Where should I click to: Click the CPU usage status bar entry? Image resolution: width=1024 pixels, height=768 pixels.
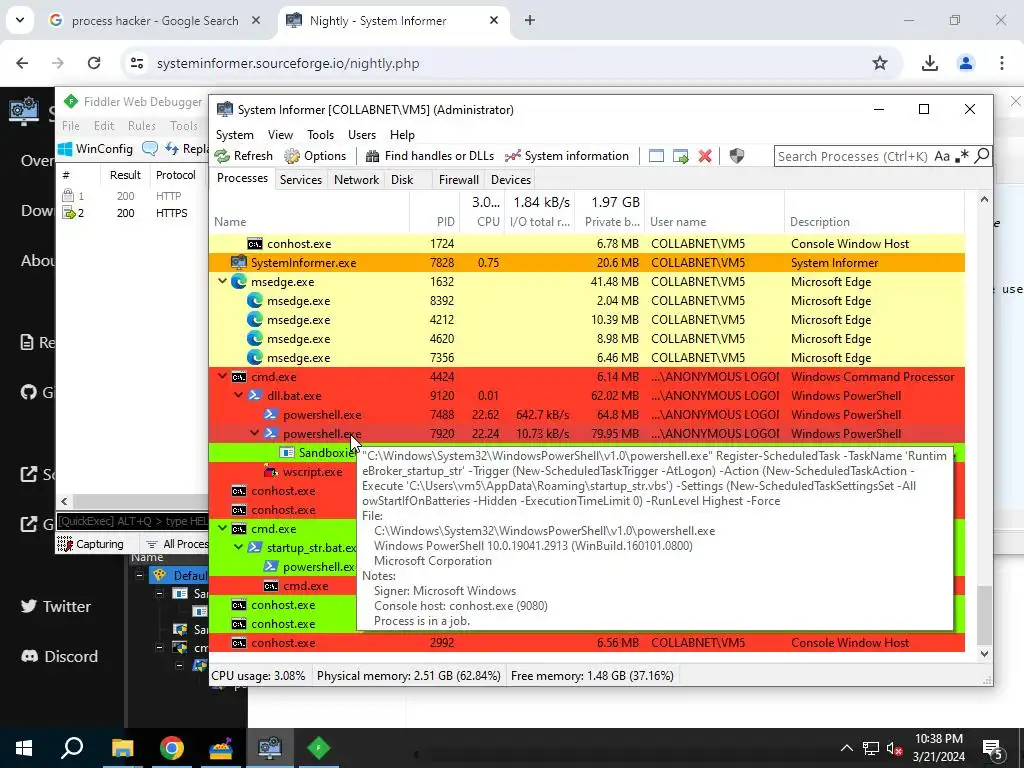[x=259, y=676]
